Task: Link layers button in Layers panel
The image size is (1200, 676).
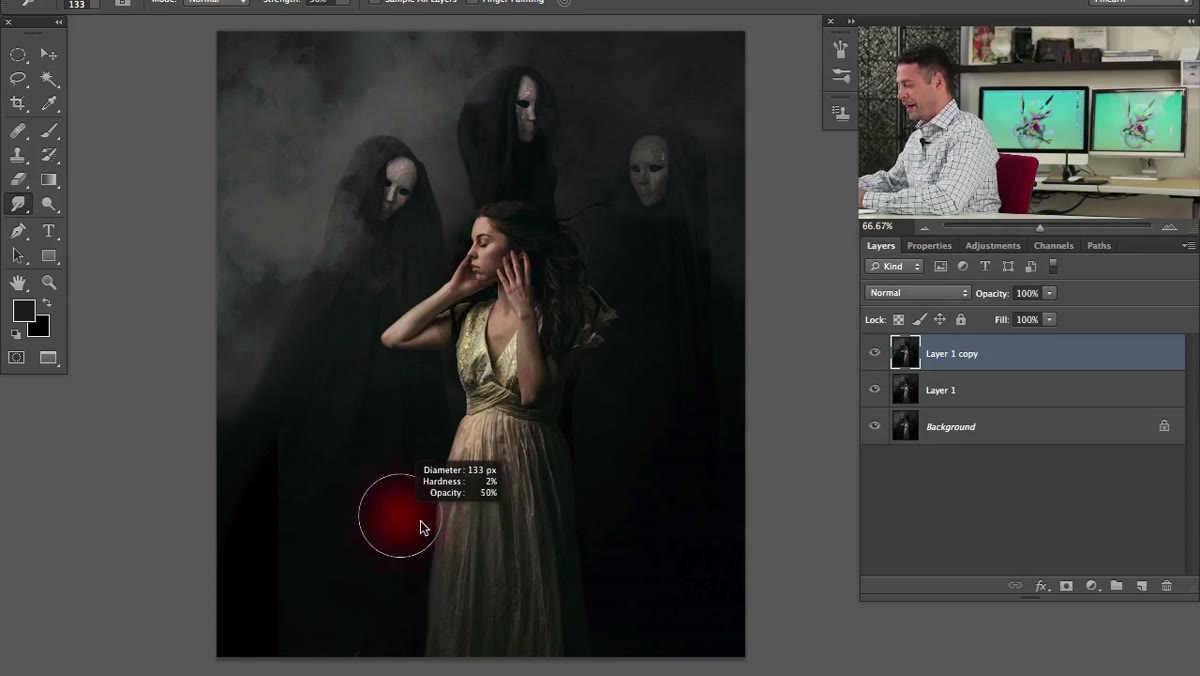Action: pyautogui.click(x=1015, y=586)
